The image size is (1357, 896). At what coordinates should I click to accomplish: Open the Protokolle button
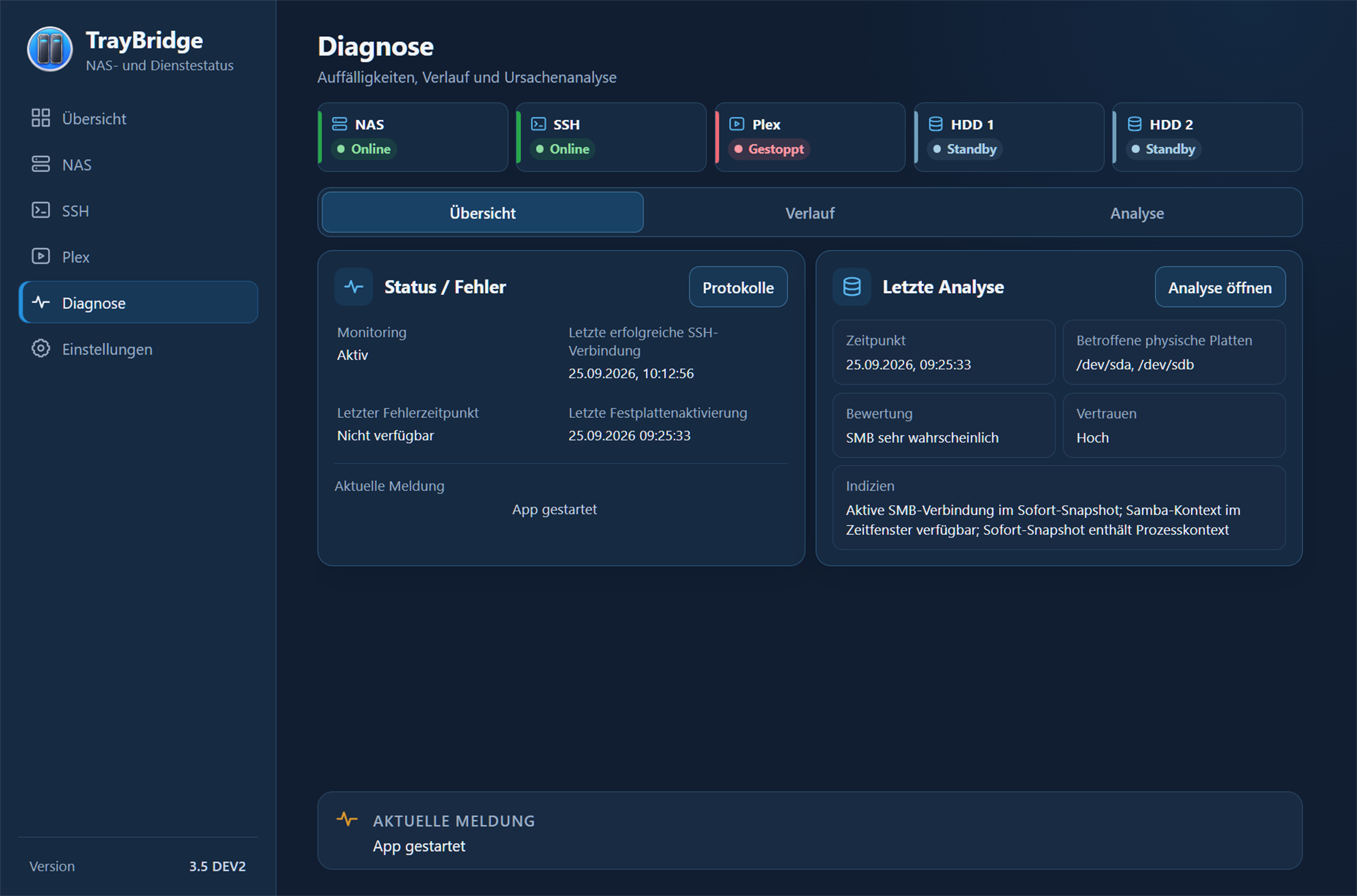click(738, 287)
